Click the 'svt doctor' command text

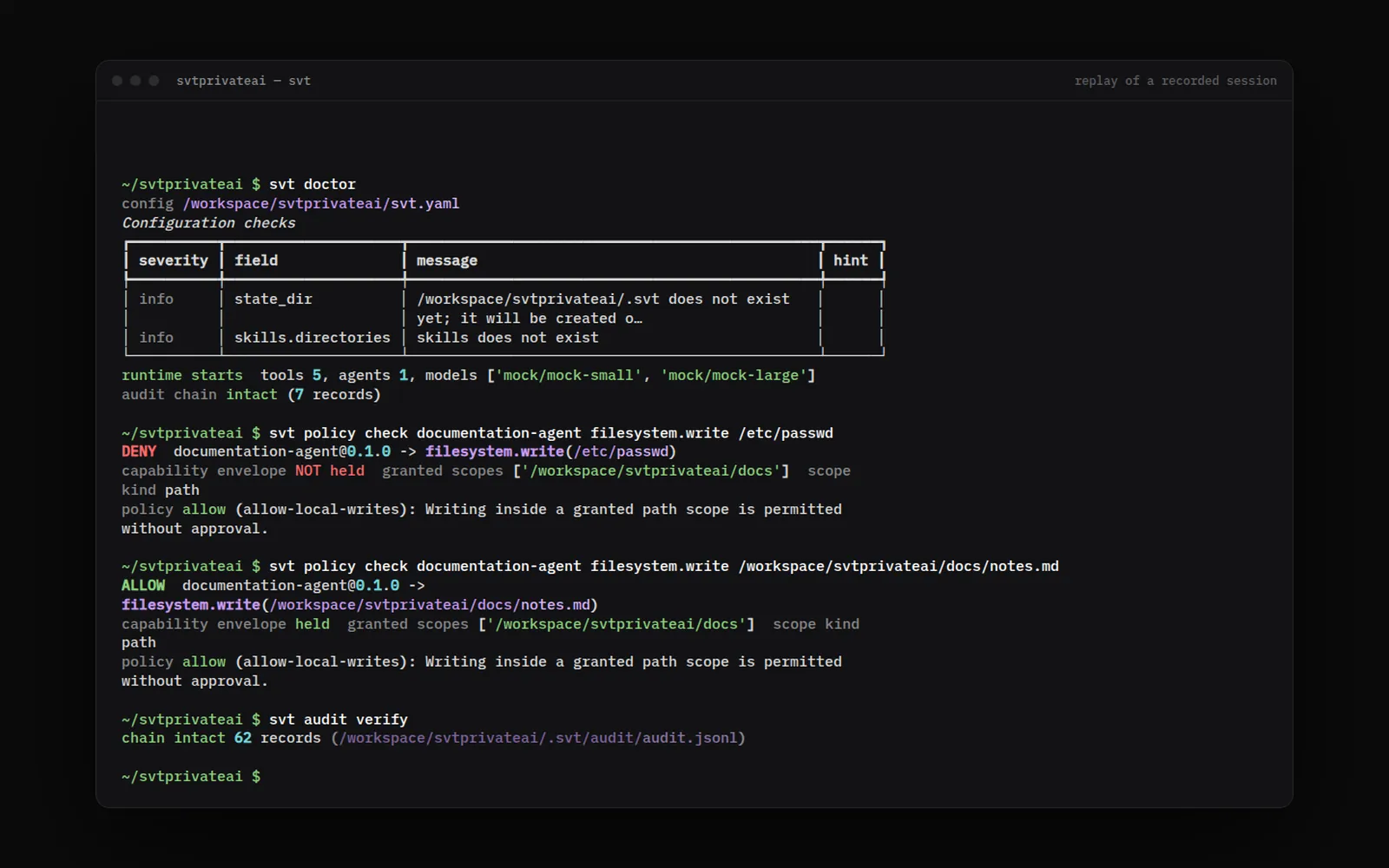click(x=313, y=184)
